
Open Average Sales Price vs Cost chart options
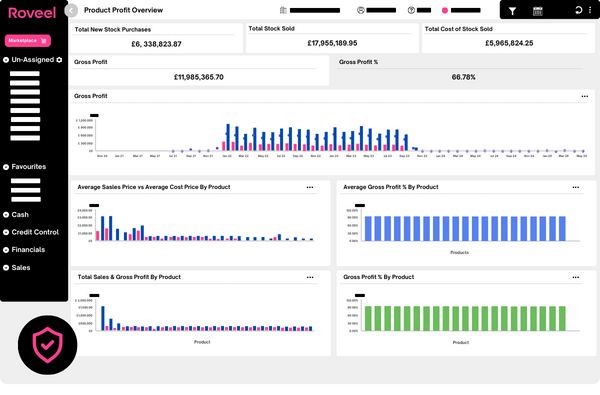tap(310, 188)
